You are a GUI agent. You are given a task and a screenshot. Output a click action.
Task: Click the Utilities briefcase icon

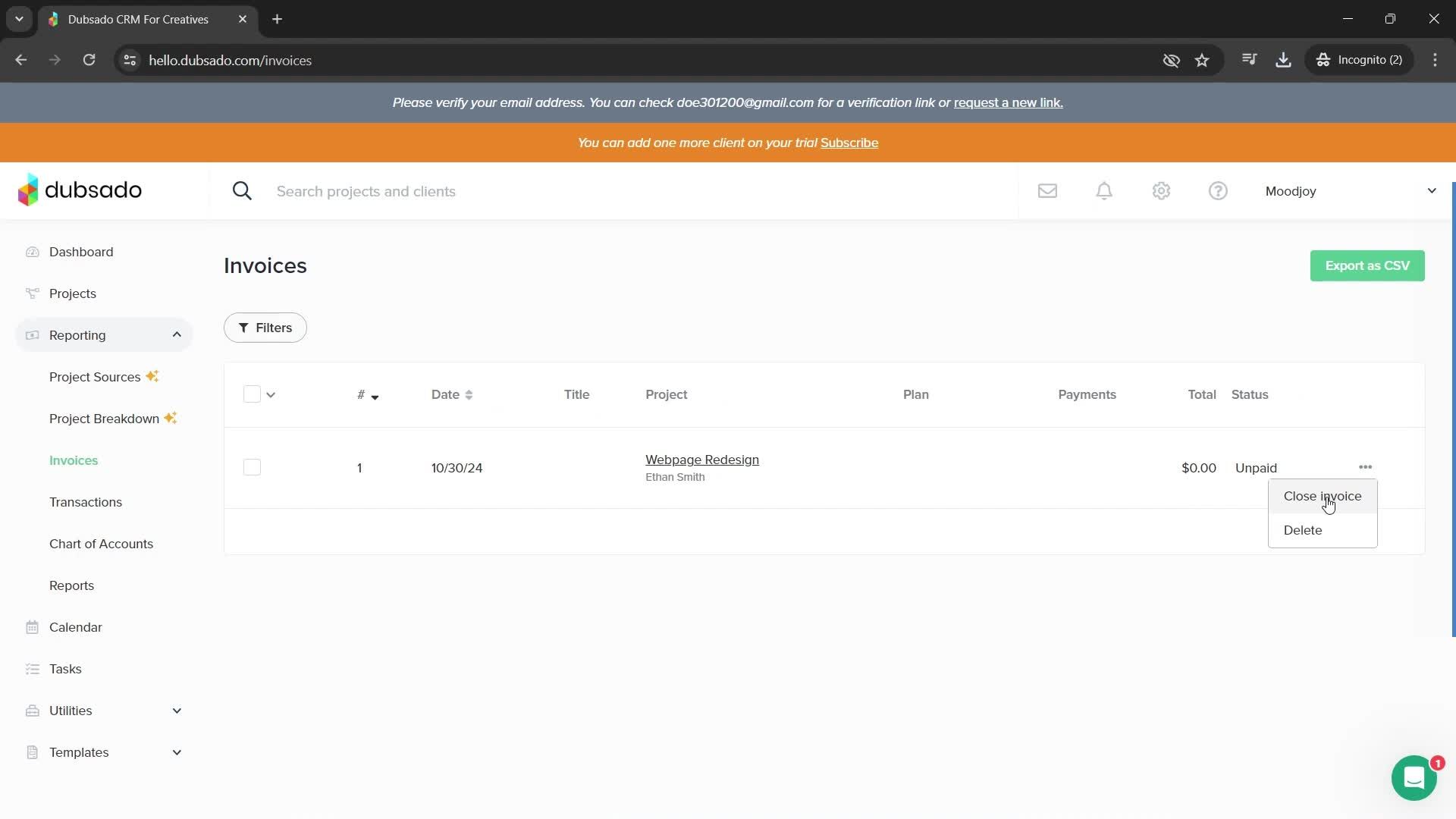(32, 711)
